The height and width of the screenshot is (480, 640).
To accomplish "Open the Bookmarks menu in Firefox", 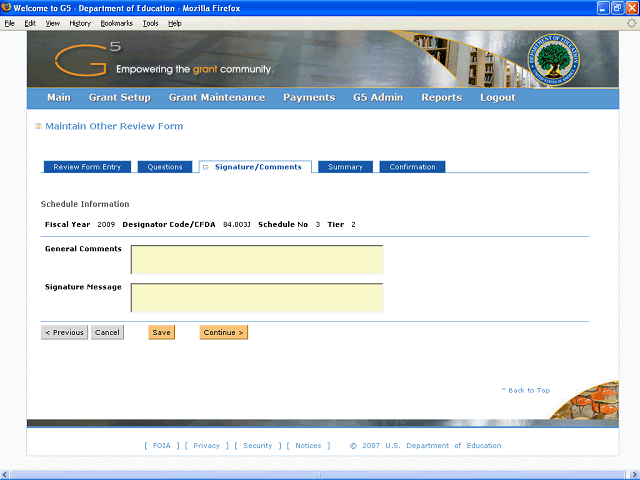I will [x=117, y=23].
